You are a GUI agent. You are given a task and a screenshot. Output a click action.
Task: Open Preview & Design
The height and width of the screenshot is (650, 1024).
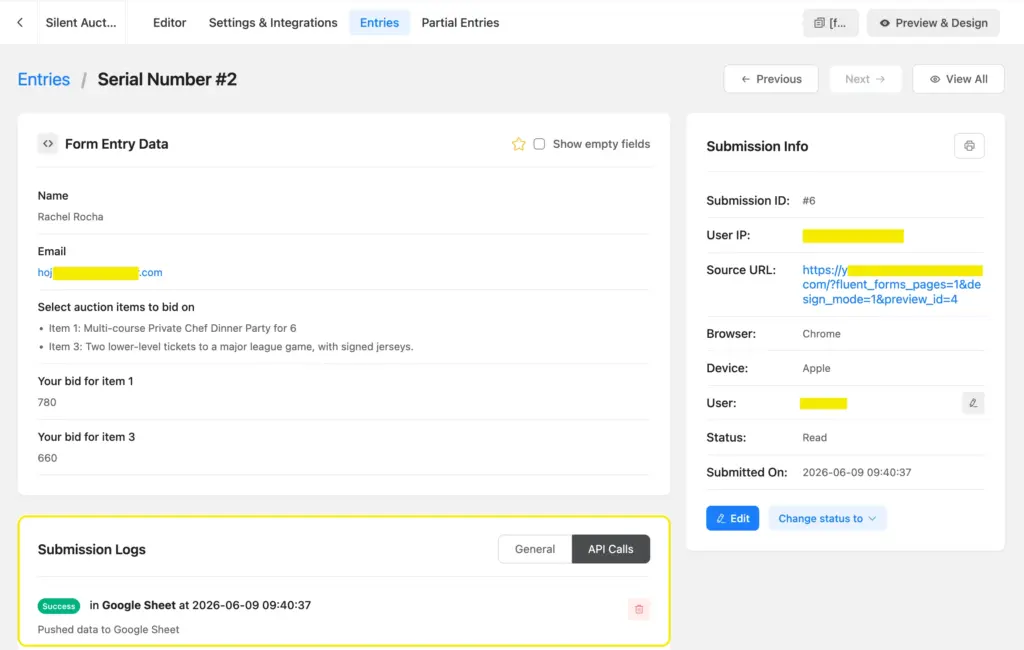point(933,23)
